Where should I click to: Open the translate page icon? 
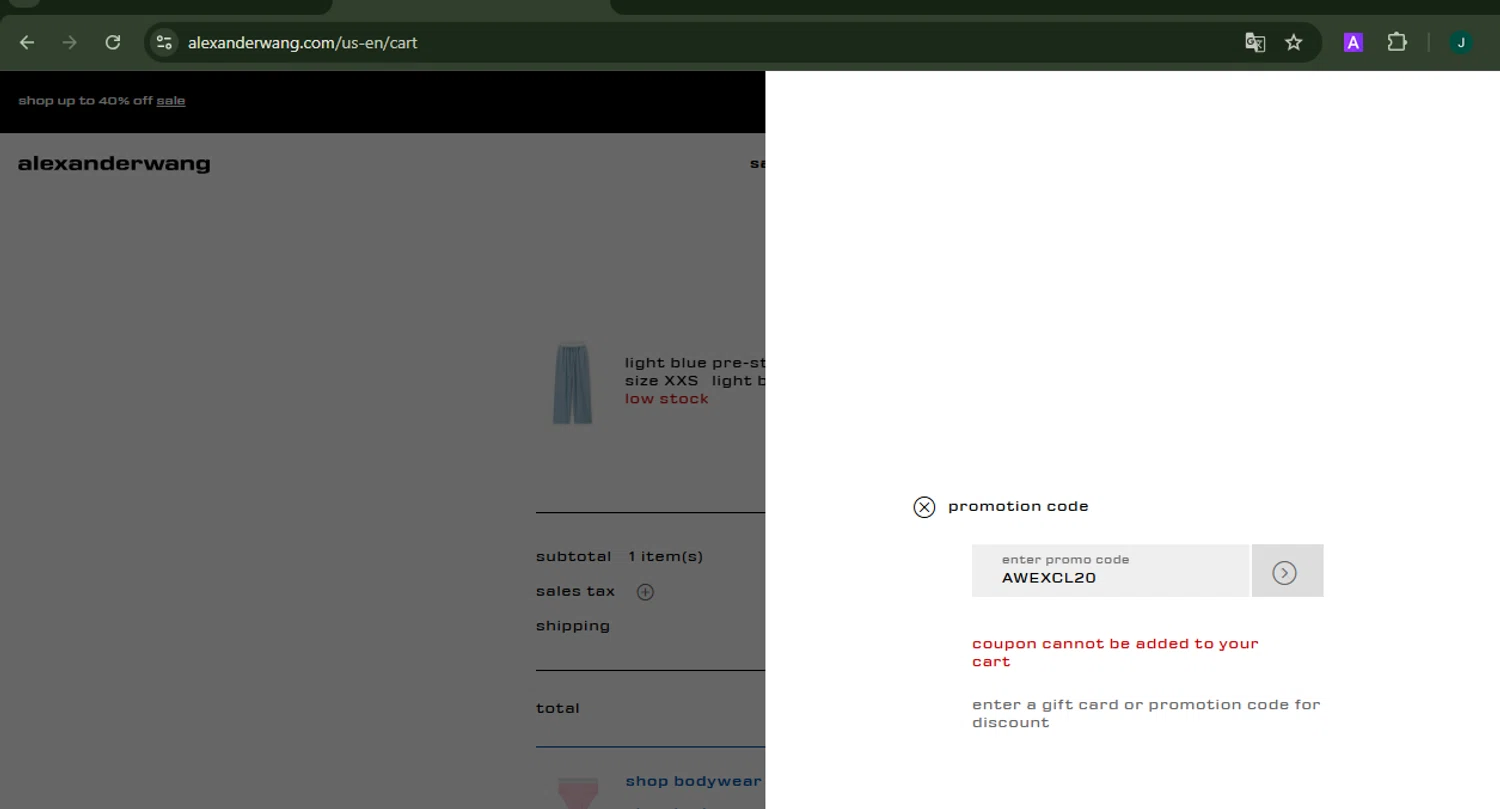point(1255,42)
